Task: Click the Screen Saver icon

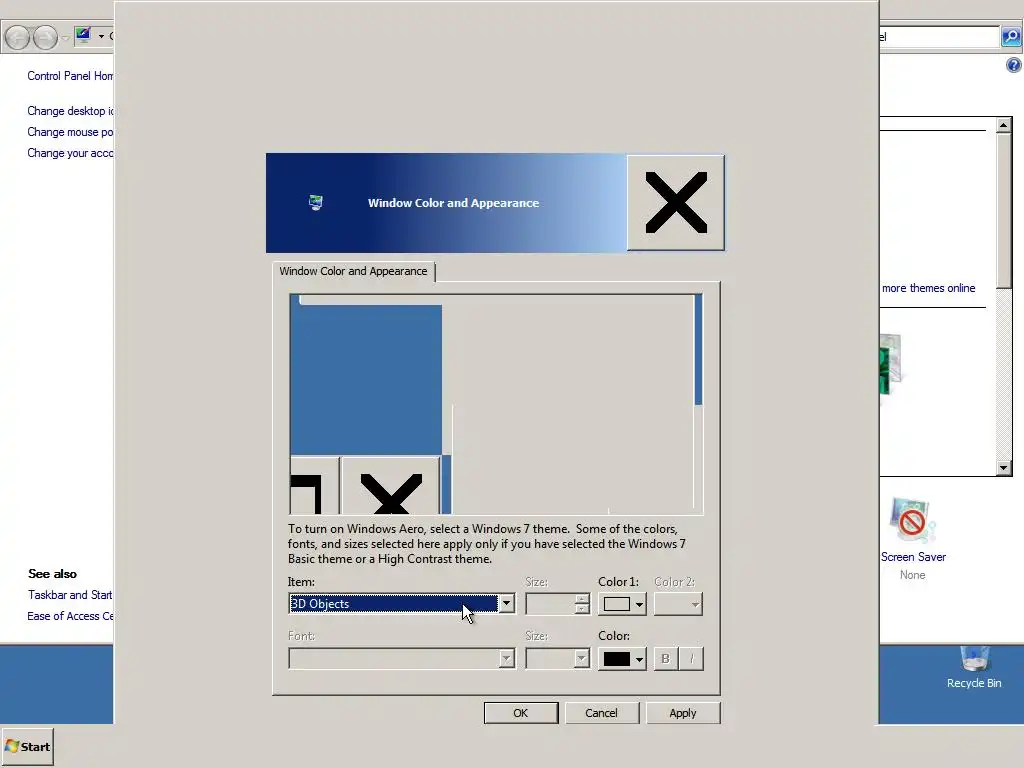Action: [x=912, y=520]
